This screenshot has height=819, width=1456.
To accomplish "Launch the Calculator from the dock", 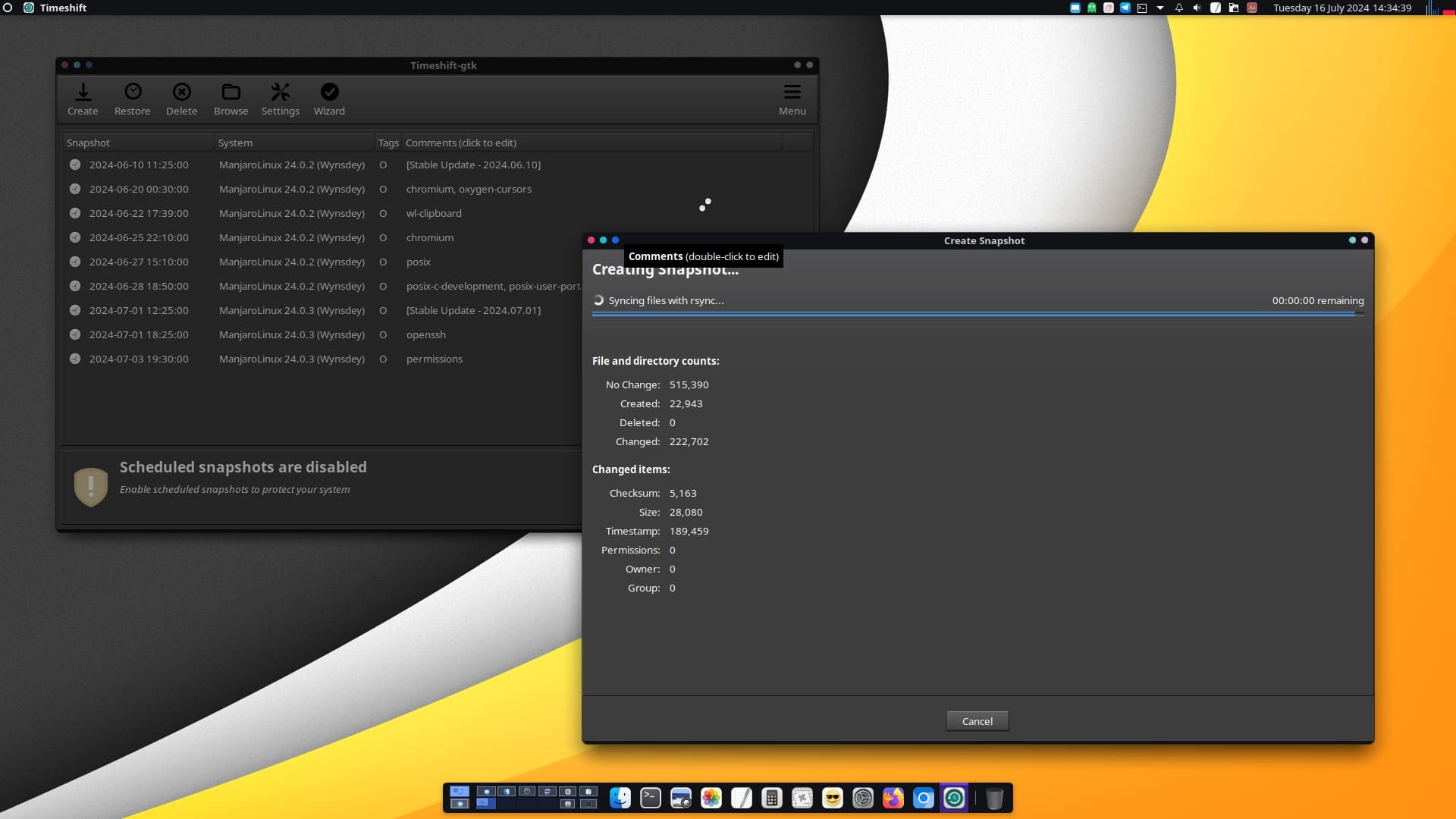I will [771, 798].
